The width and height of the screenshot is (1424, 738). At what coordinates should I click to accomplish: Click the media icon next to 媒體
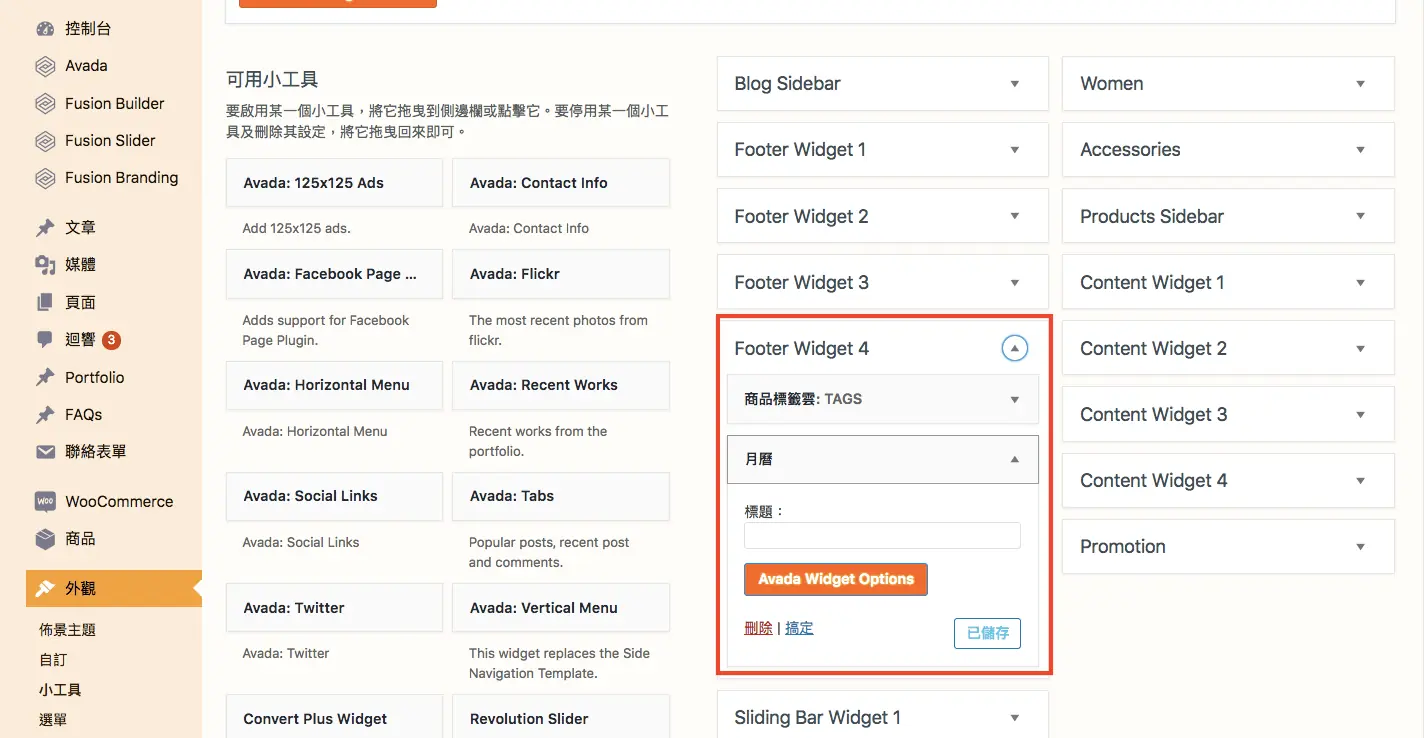pos(45,265)
